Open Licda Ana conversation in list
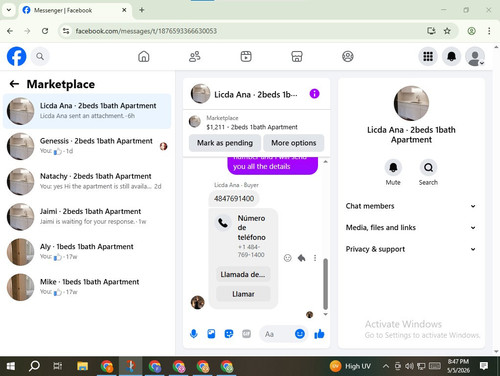500x376 pixels. point(87,111)
